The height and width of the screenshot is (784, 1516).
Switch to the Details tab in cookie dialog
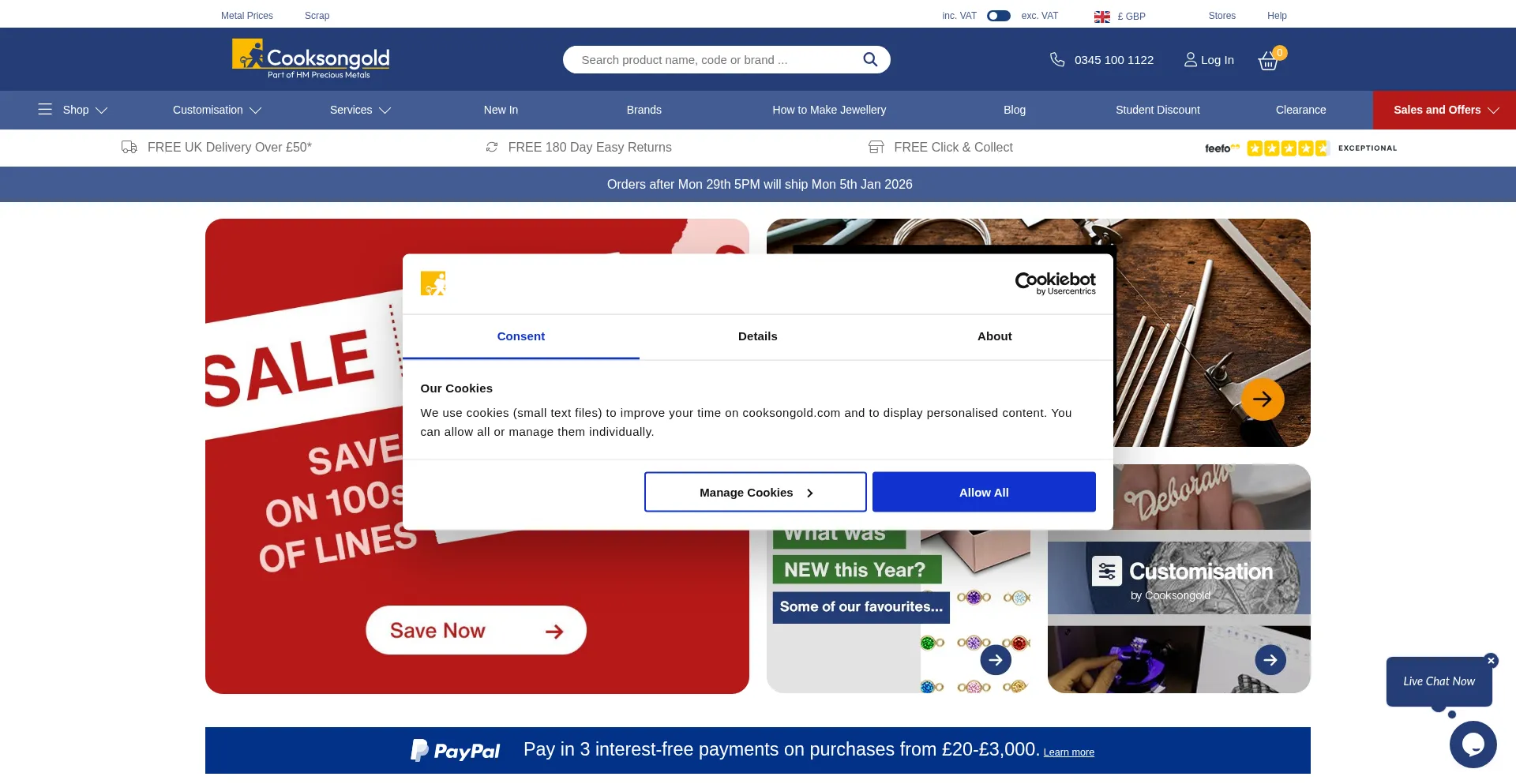[757, 336]
